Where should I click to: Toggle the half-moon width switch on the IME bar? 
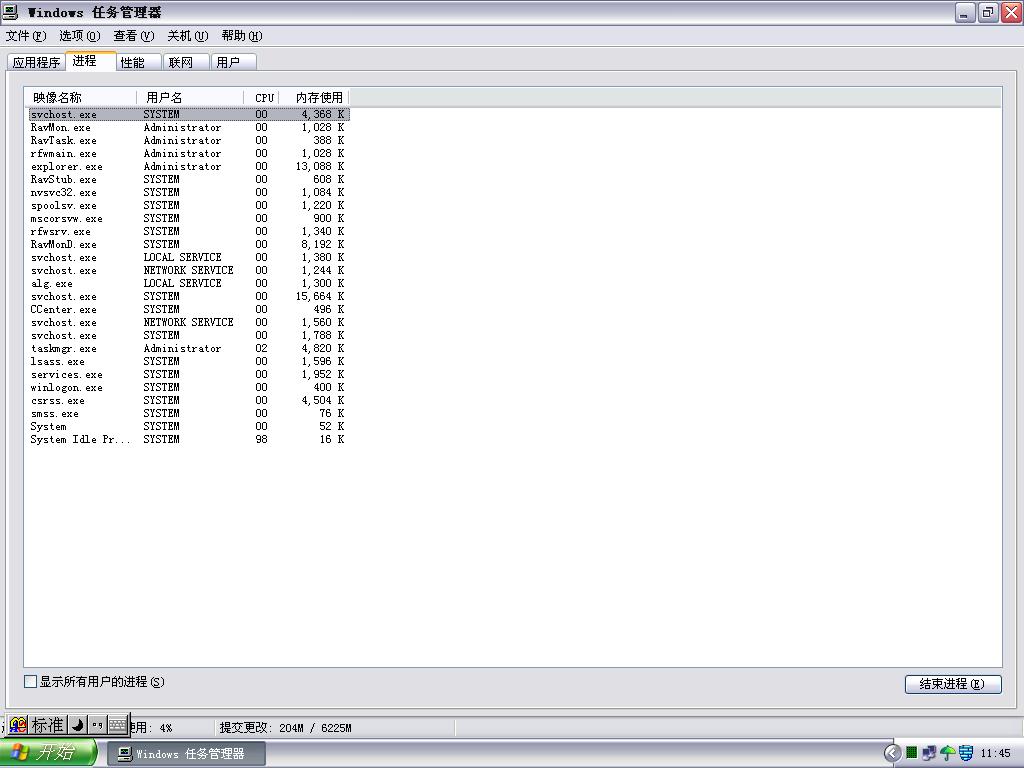click(x=78, y=725)
